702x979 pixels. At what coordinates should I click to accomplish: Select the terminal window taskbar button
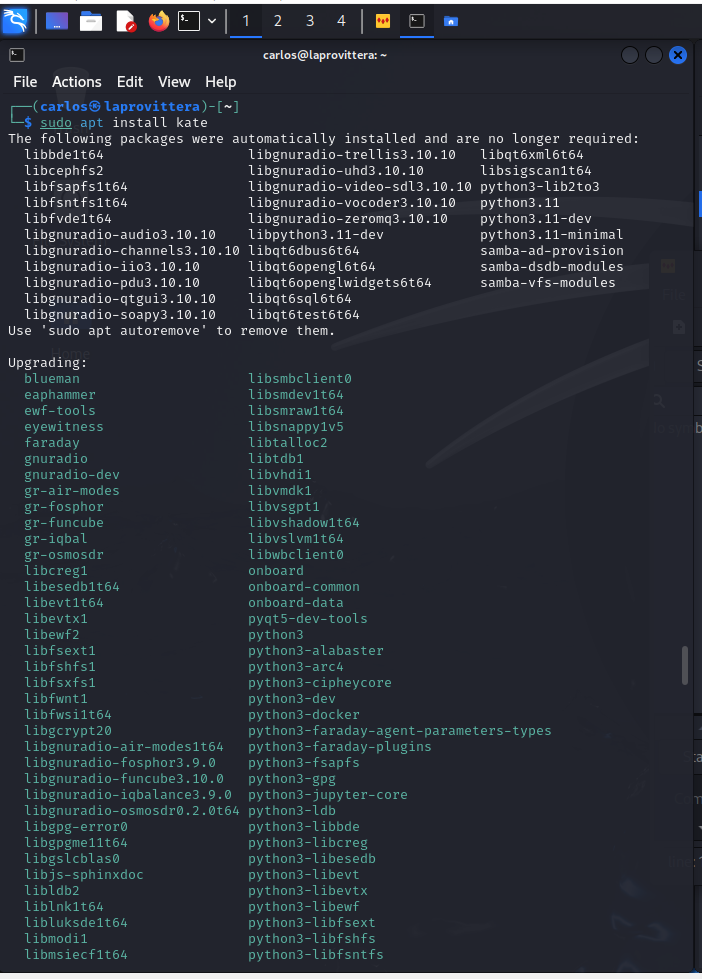417,21
